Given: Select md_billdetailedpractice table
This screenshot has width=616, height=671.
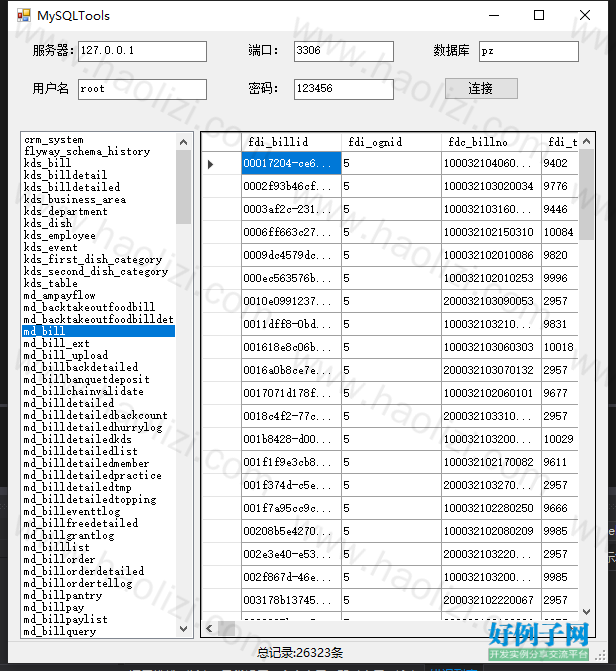Looking at the screenshot, I should point(98,475).
